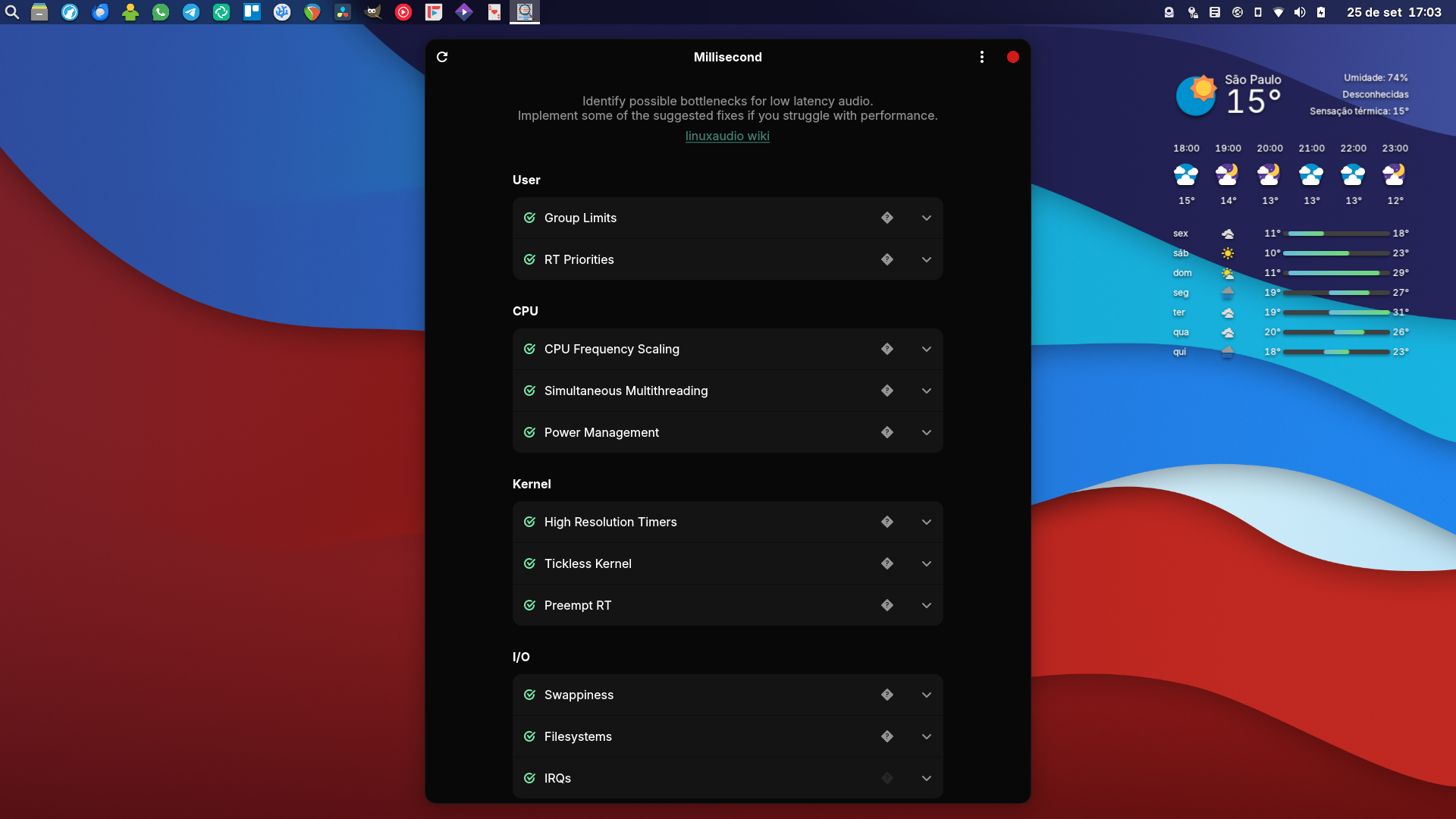This screenshot has height=819, width=1456.
Task: Click the RT Priorities status check icon
Action: point(529,259)
